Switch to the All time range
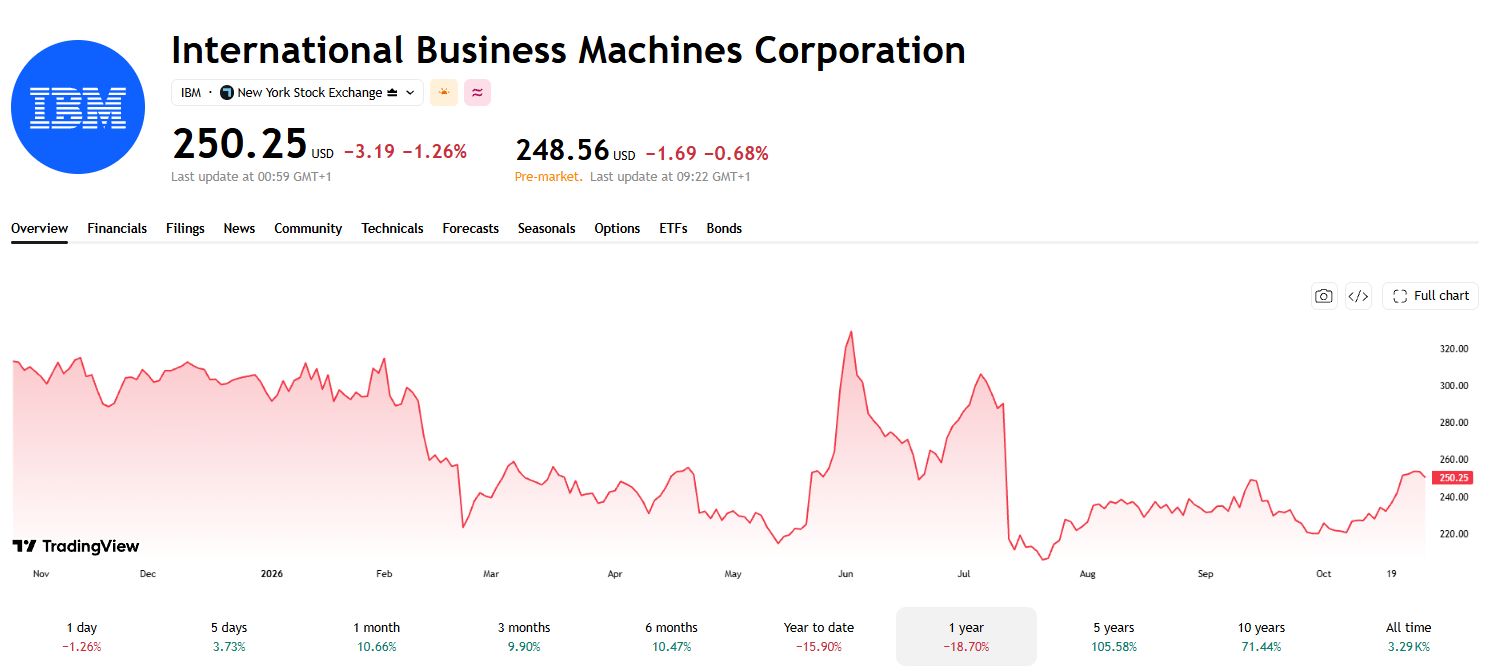The width and height of the screenshot is (1502, 672). (x=1408, y=636)
